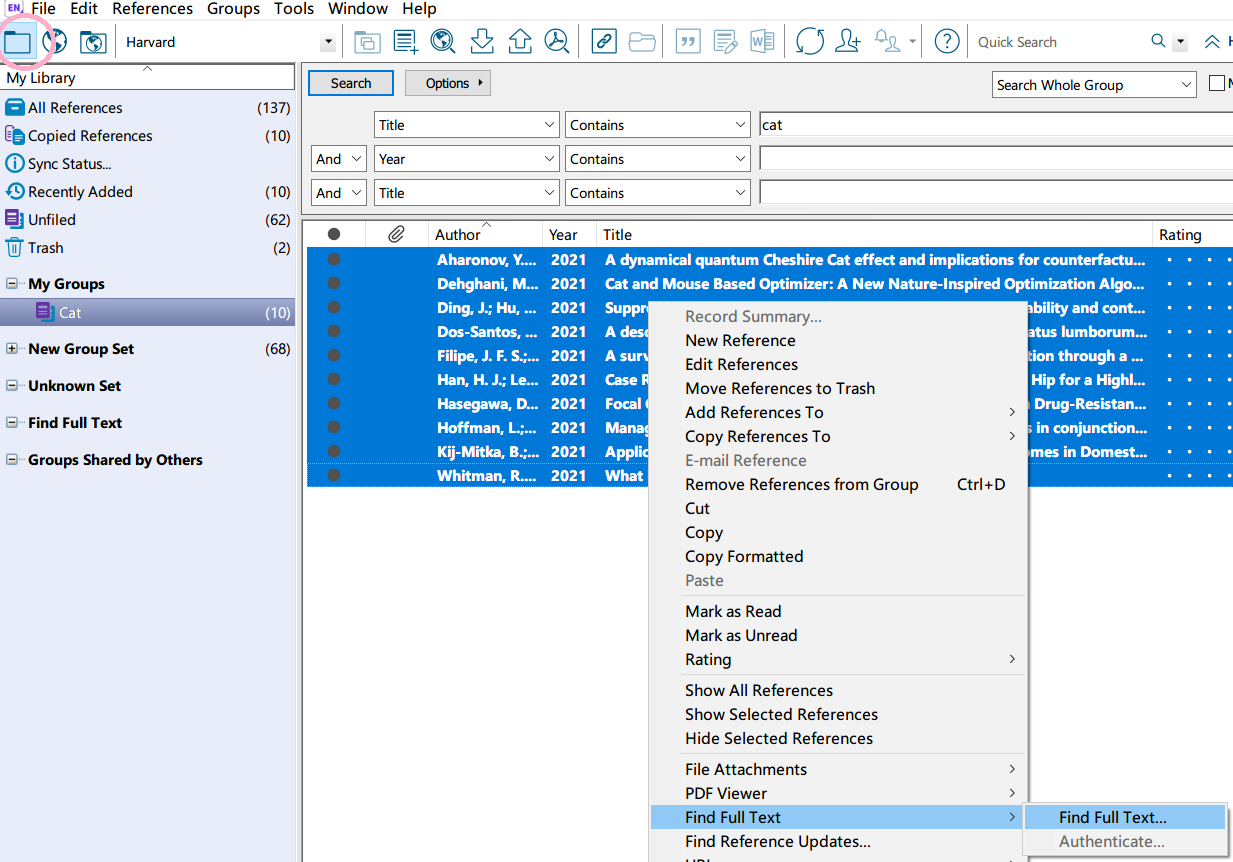Click the Open File folder toolbar icon

(x=642, y=42)
